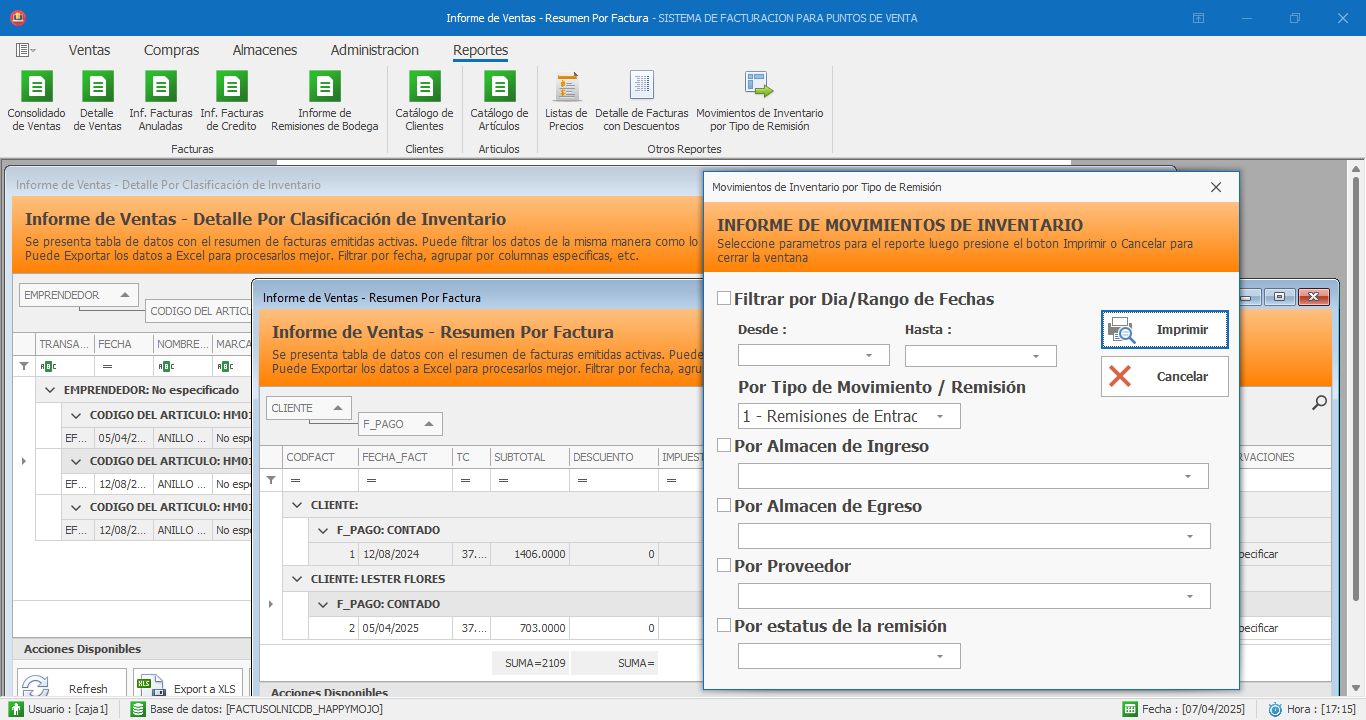This screenshot has height=720, width=1366.
Task: Click the Cancelar button
Action: click(1165, 376)
